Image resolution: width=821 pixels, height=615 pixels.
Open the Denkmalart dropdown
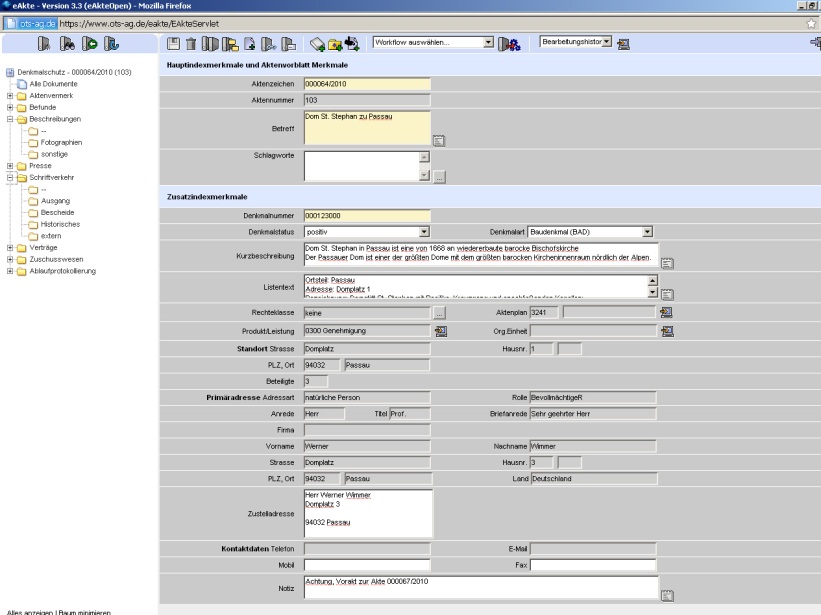[x=647, y=231]
